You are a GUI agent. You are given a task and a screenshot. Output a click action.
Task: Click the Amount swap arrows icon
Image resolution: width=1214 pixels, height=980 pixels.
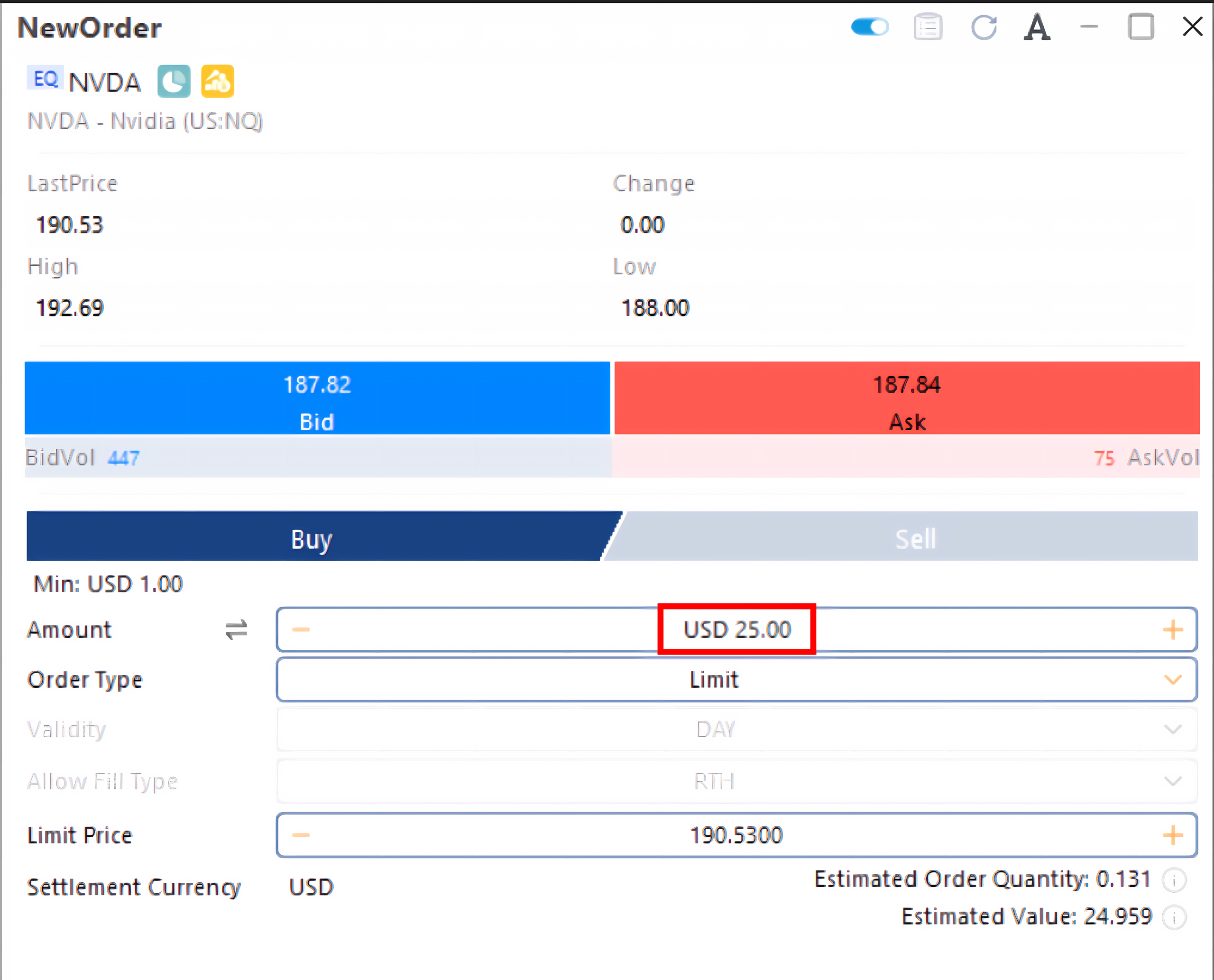click(x=237, y=629)
